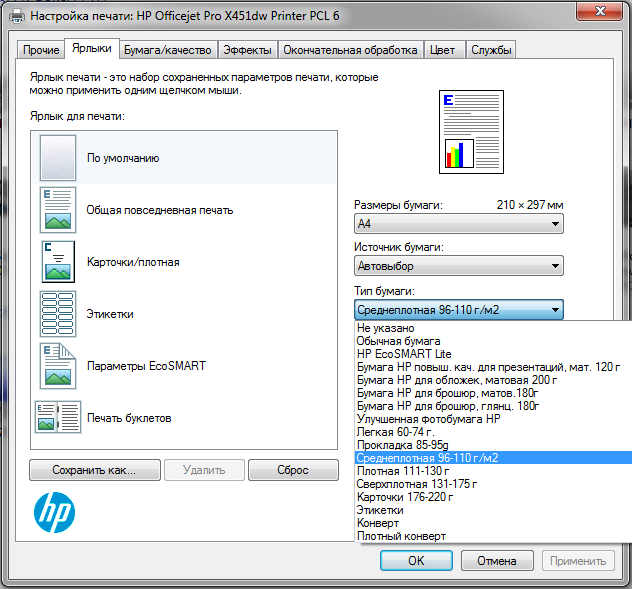Click the Применить button
Image resolution: width=632 pixels, height=589 pixels.
click(x=578, y=561)
